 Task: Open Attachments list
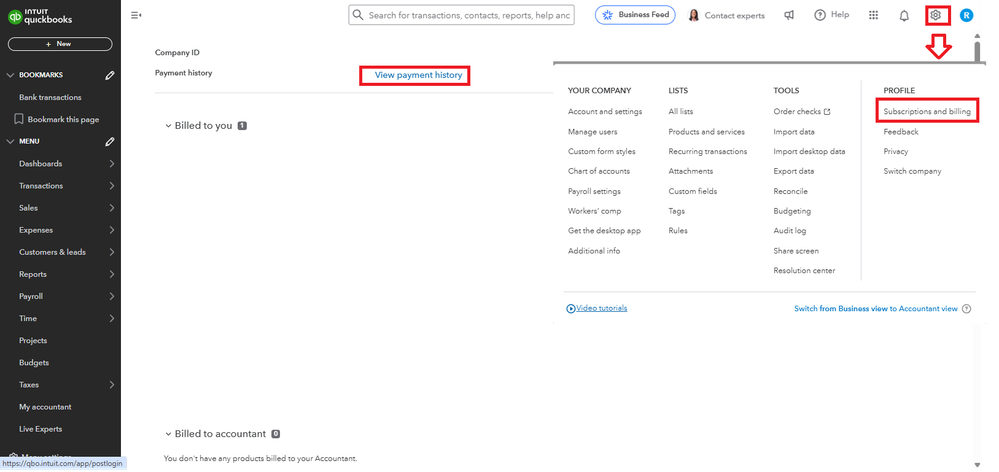(x=691, y=171)
